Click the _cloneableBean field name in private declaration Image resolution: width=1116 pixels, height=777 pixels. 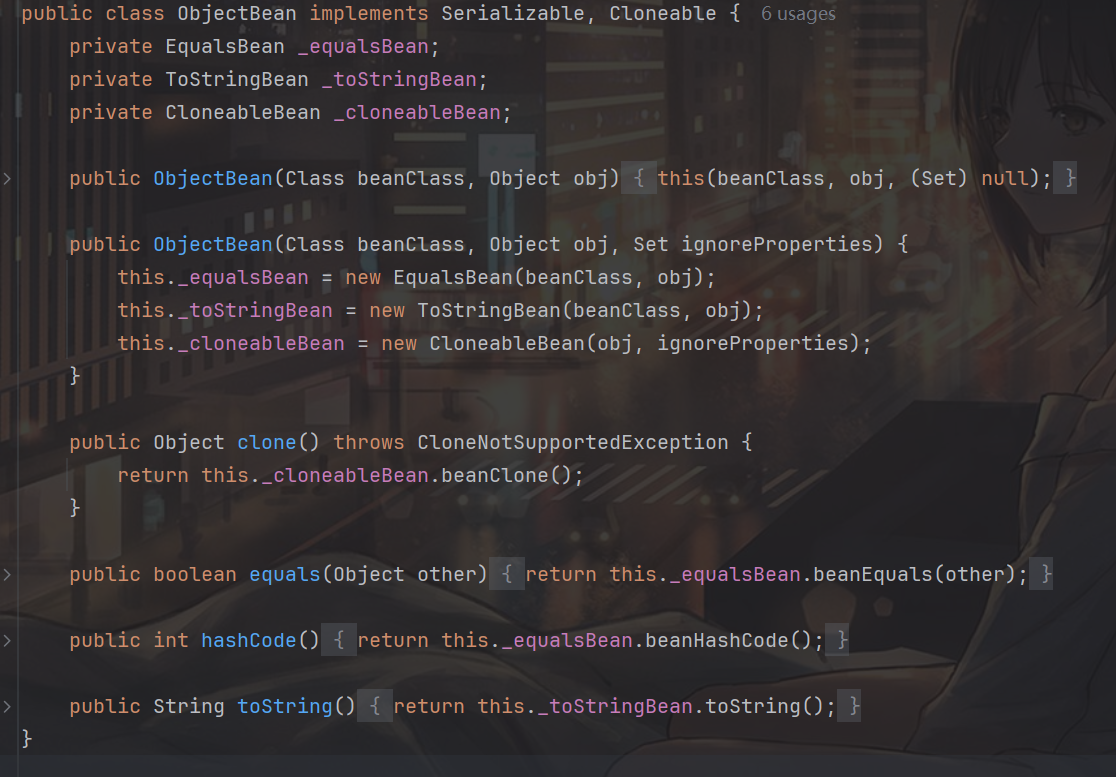[416, 113]
